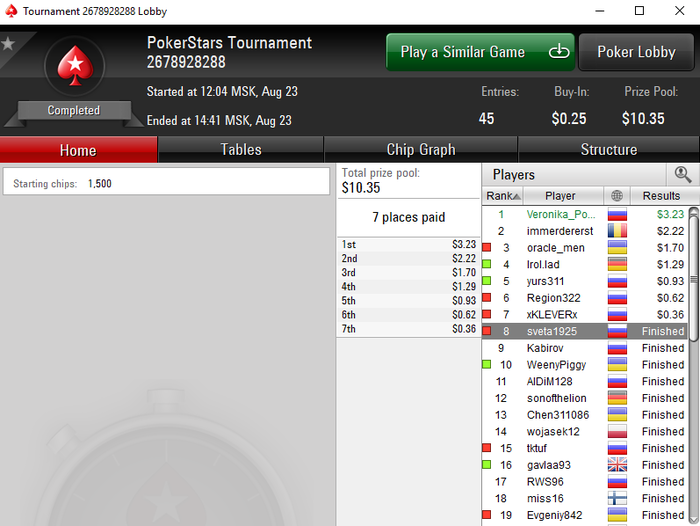Go to the Poker Lobby button
The width and height of the screenshot is (700, 526).
click(x=636, y=52)
